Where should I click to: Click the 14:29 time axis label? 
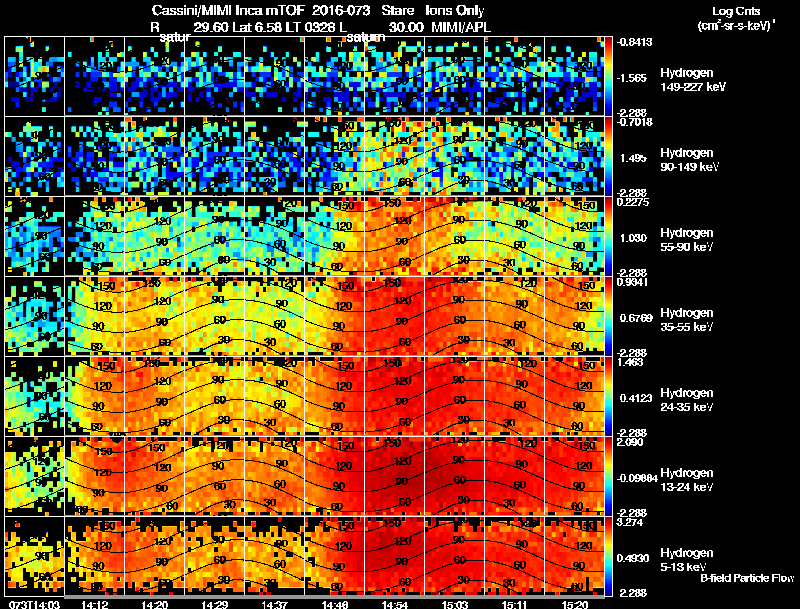(x=214, y=604)
